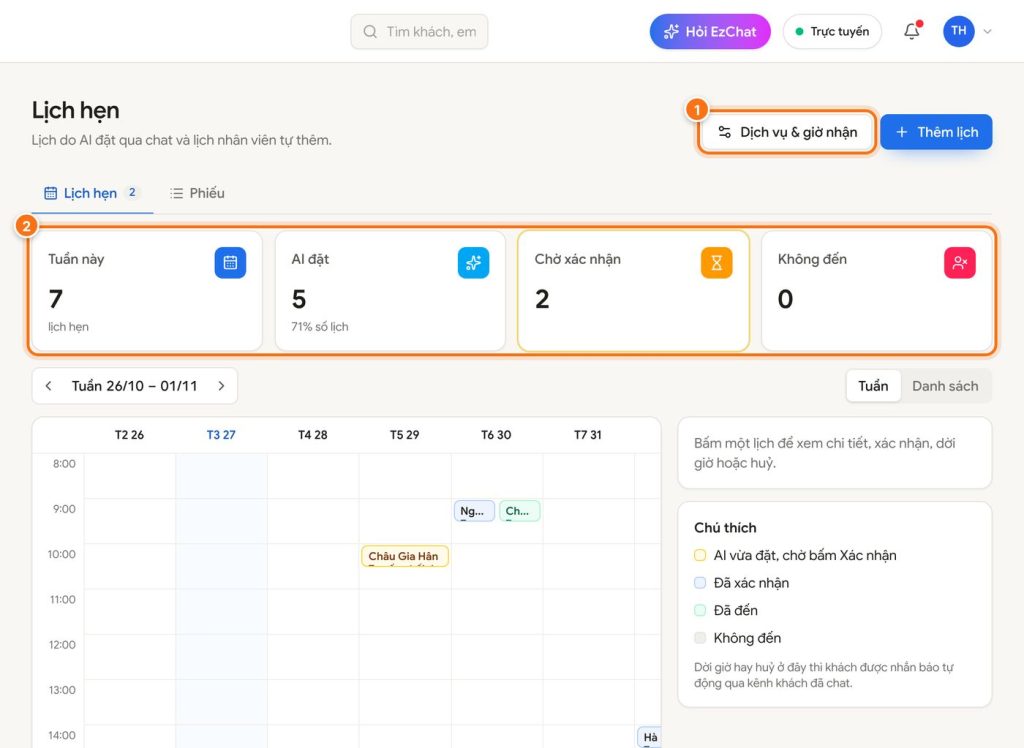Image resolution: width=1024 pixels, height=748 pixels.
Task: Click the yellow AI vừa đặt legend swatch
Action: point(700,555)
